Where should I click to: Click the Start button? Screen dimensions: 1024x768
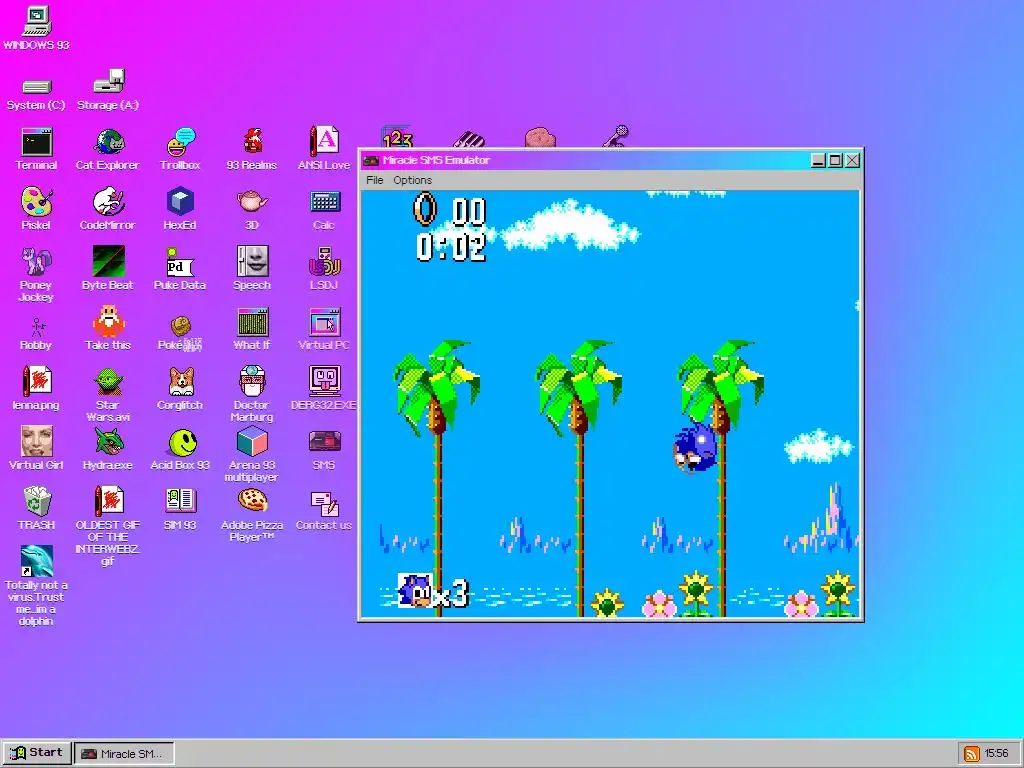pos(37,753)
